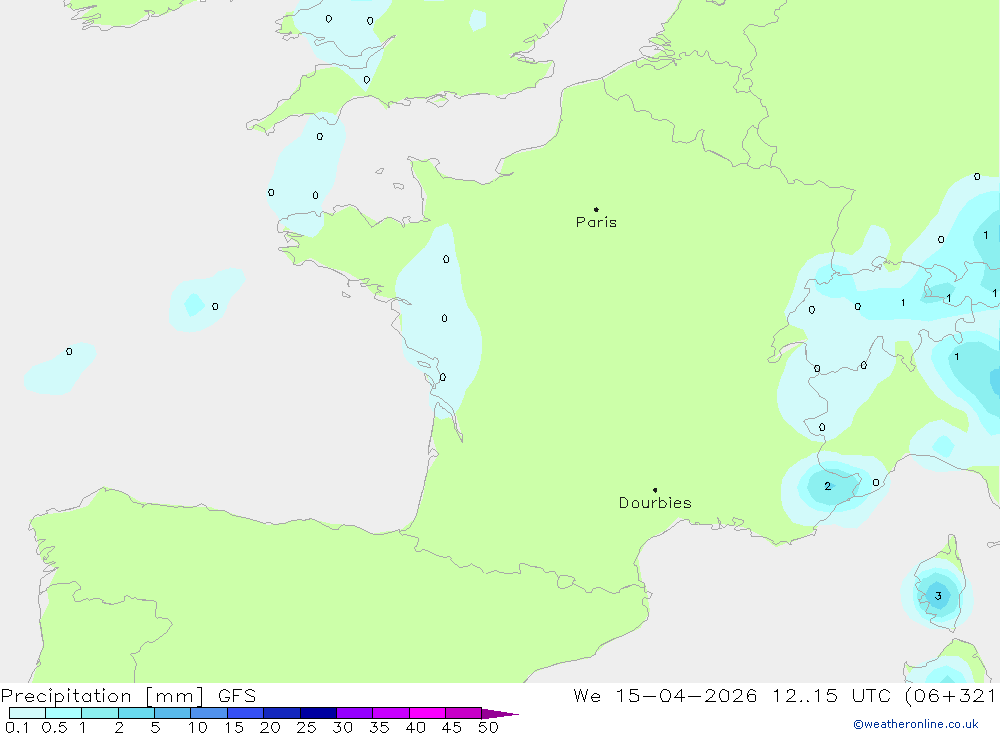This screenshot has height=733, width=1000.
Task: Click the 'Precipitation [mm]' title text
Action: 102,695
